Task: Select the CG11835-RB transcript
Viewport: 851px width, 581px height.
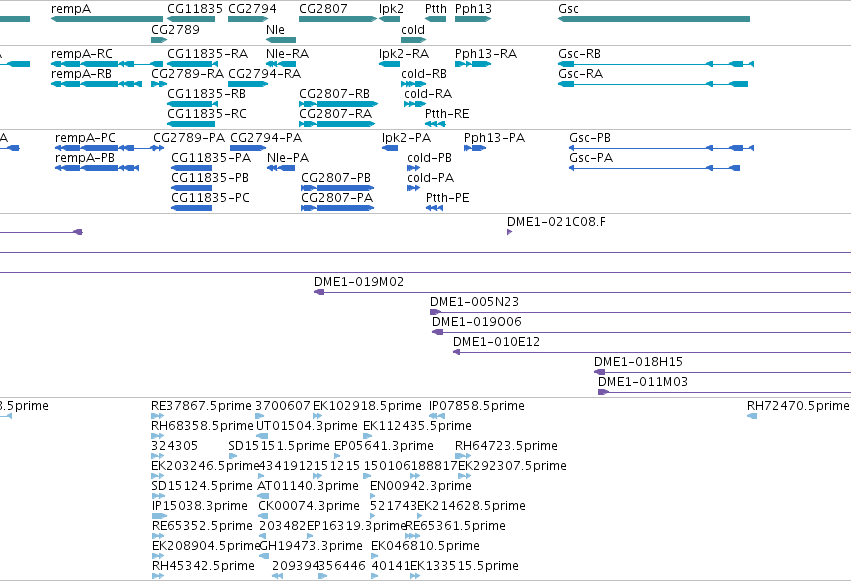Action: coord(193,104)
